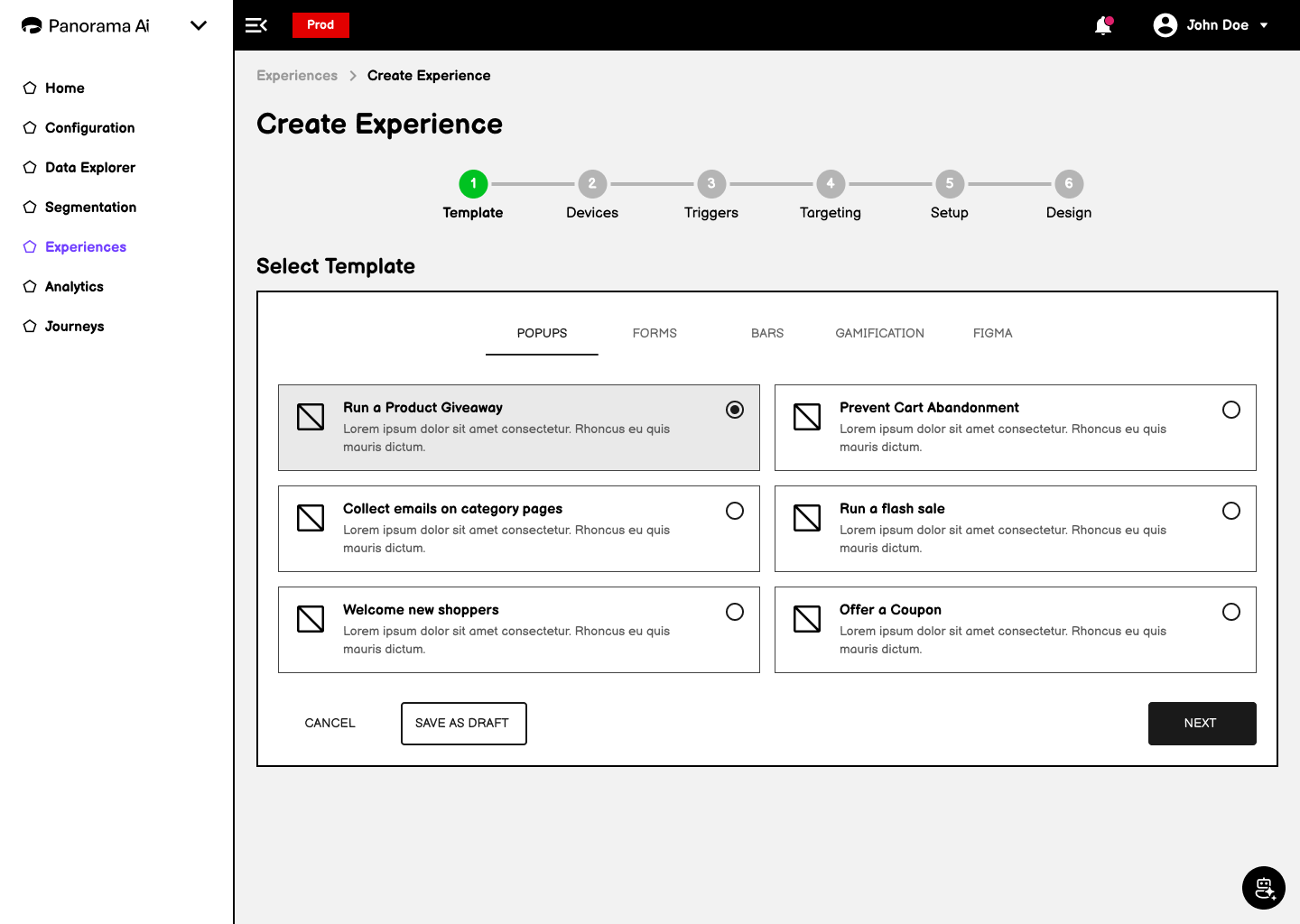Open Analytics in the sidebar
This screenshot has height=924, width=1300.
(74, 286)
